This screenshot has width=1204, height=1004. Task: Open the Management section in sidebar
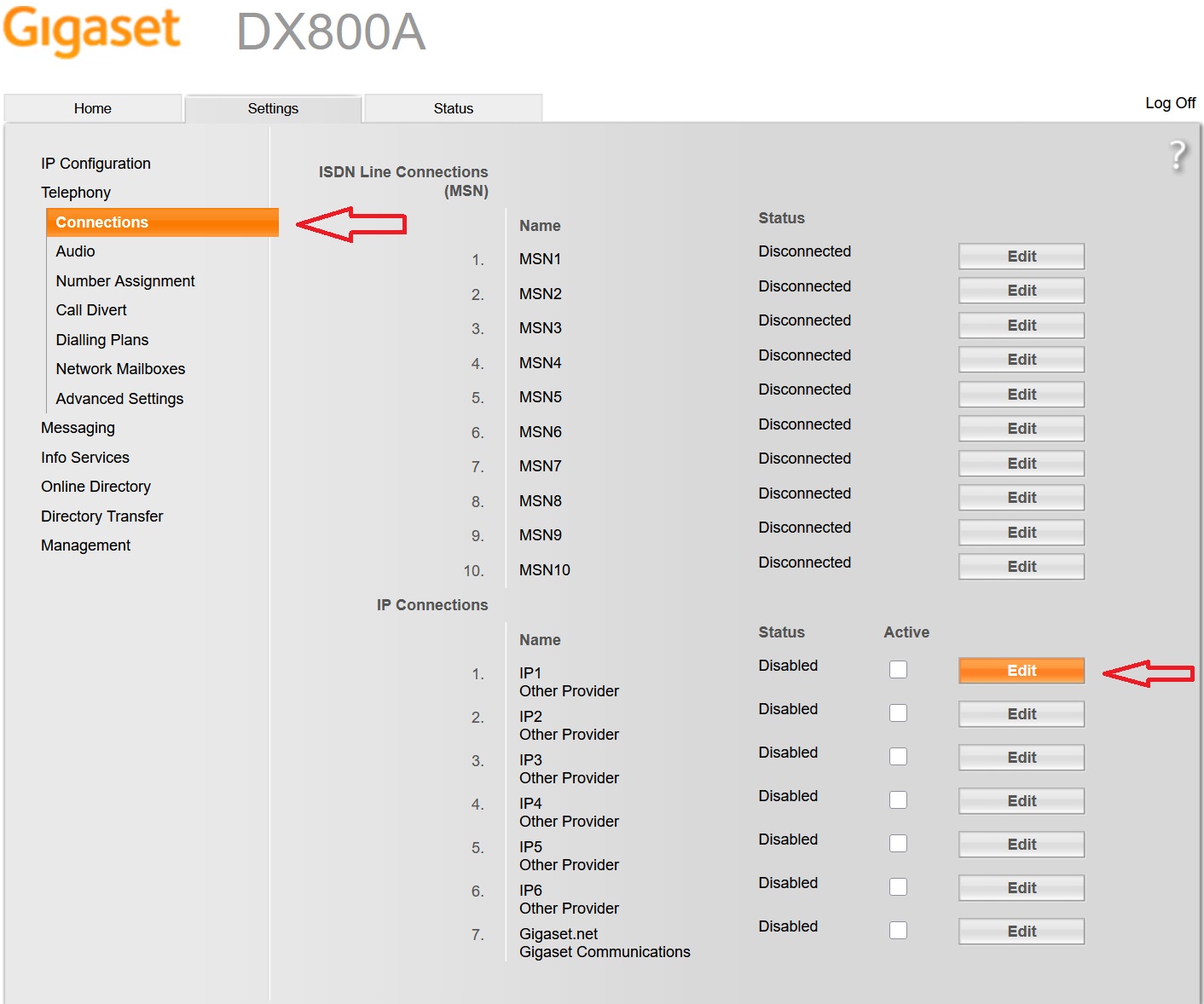[85, 545]
